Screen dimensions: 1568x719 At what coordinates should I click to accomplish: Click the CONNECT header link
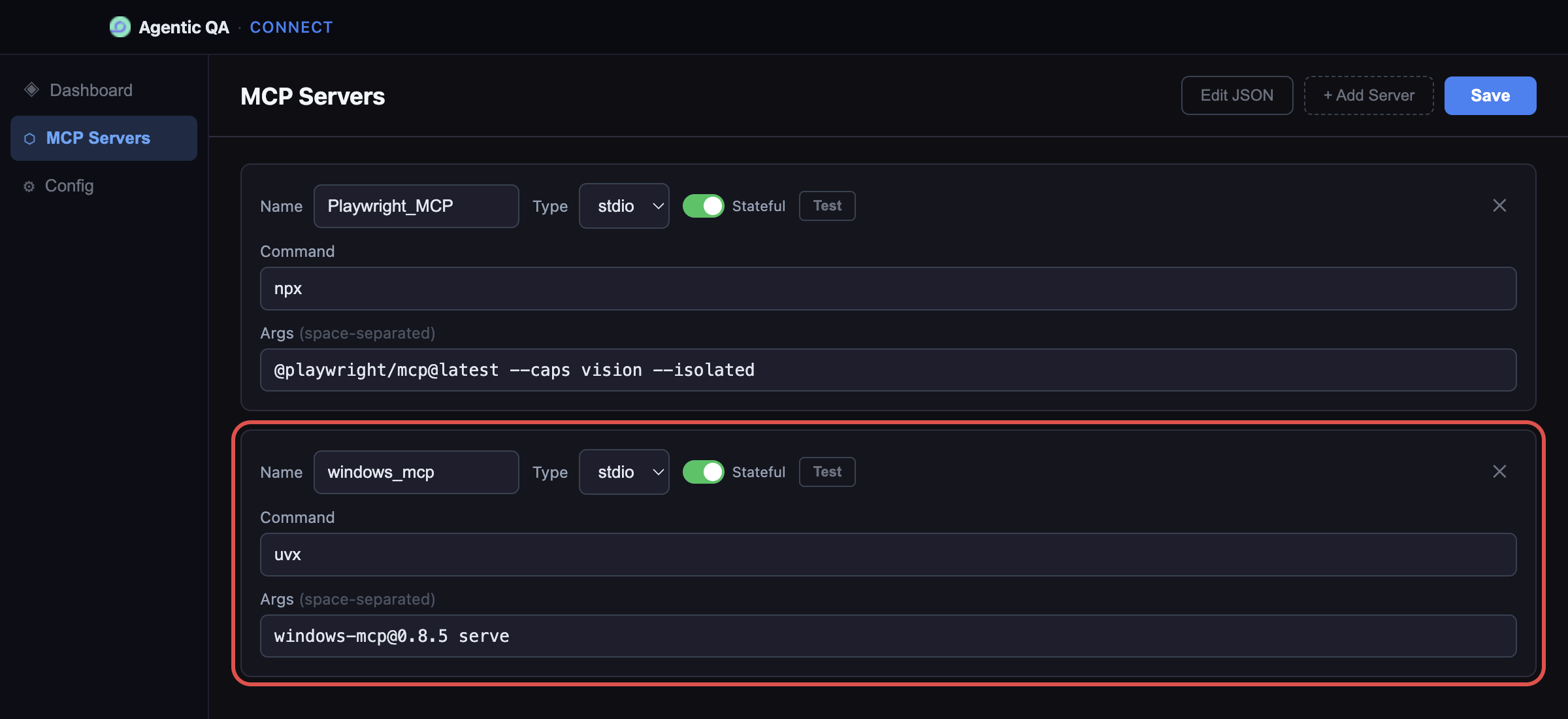tap(291, 27)
